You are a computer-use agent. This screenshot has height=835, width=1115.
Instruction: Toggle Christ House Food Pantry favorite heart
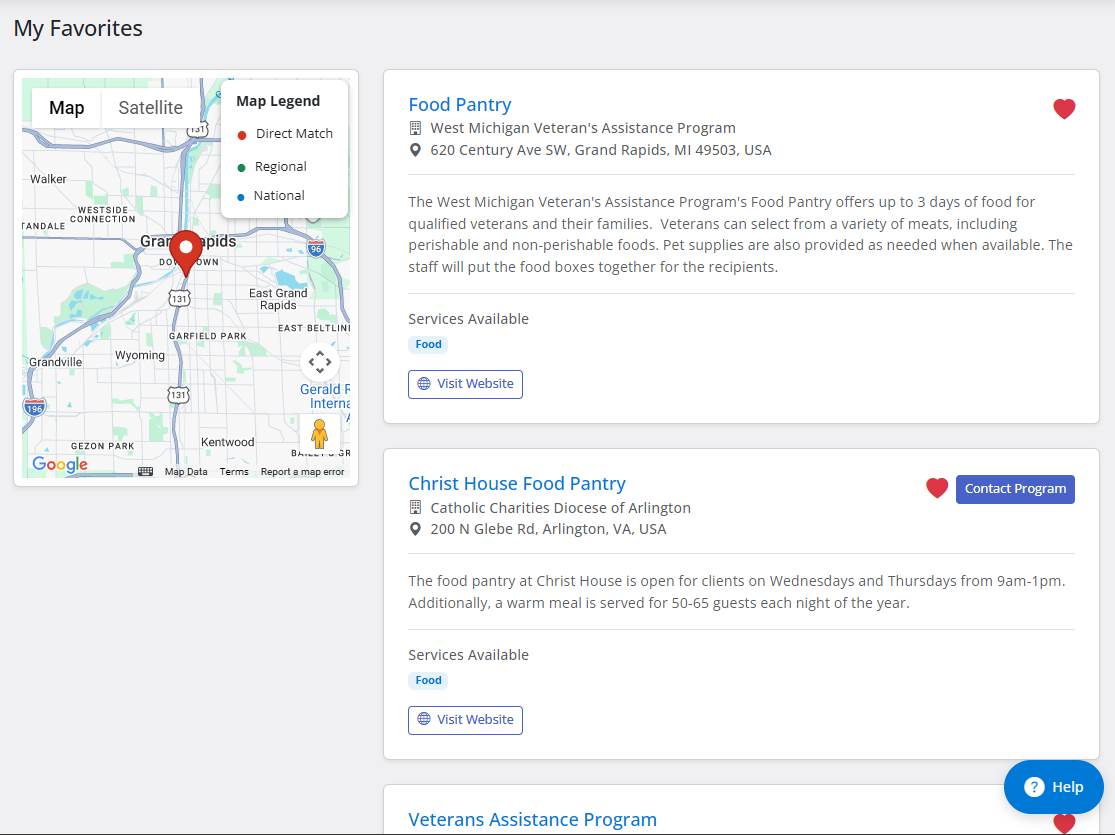point(937,488)
